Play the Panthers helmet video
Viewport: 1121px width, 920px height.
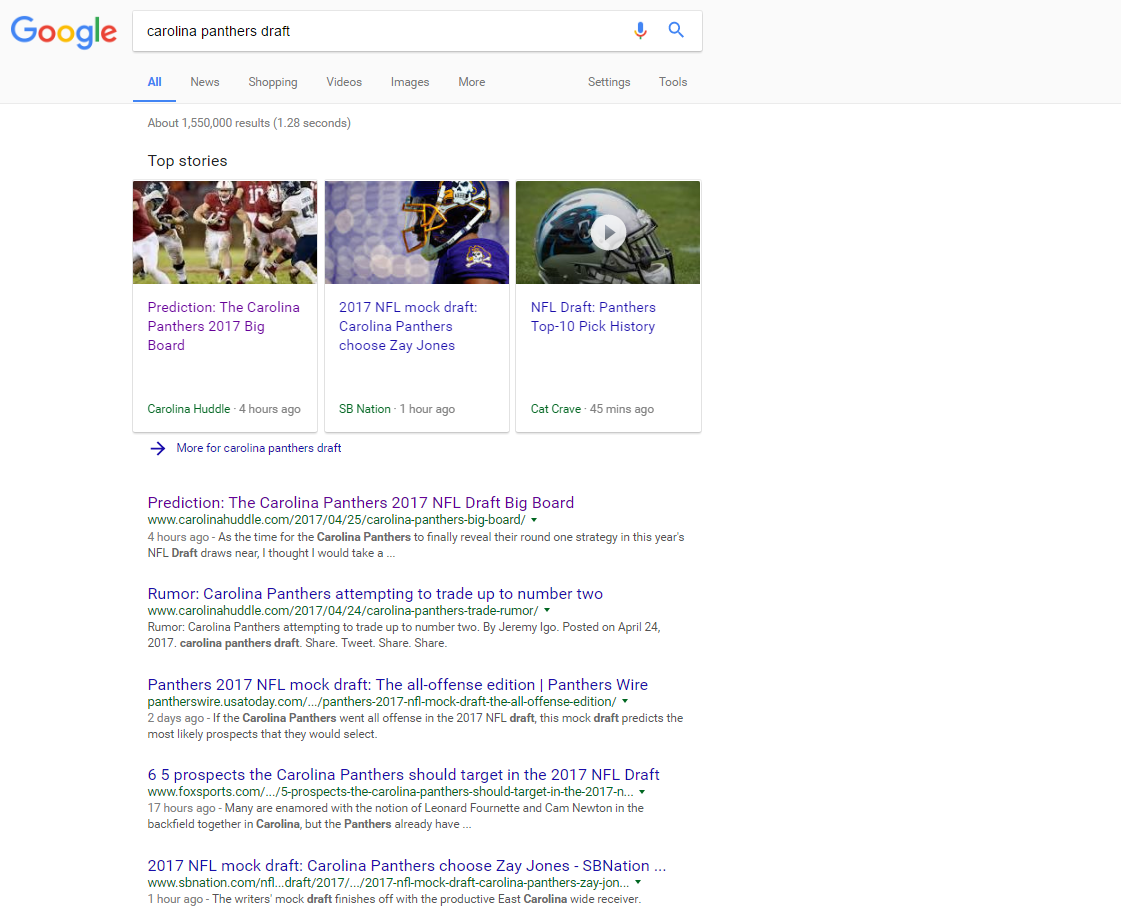[x=608, y=232]
